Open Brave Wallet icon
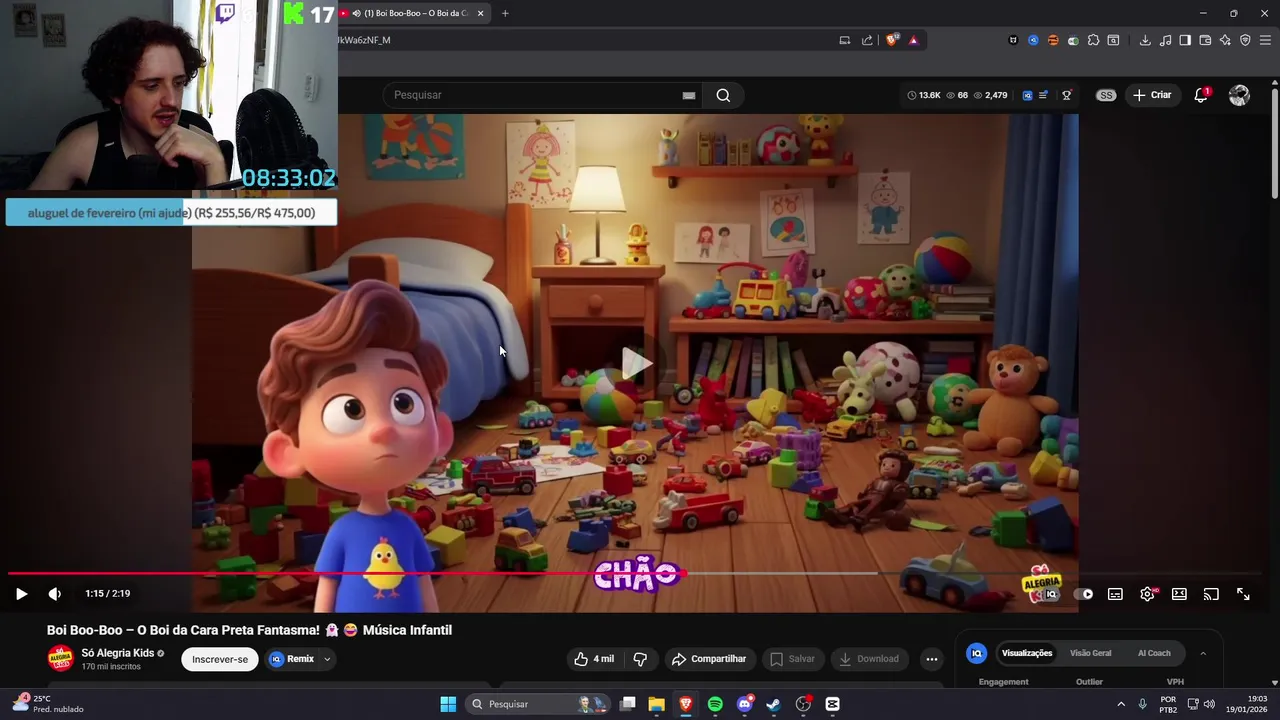The width and height of the screenshot is (1280, 720). (1205, 40)
